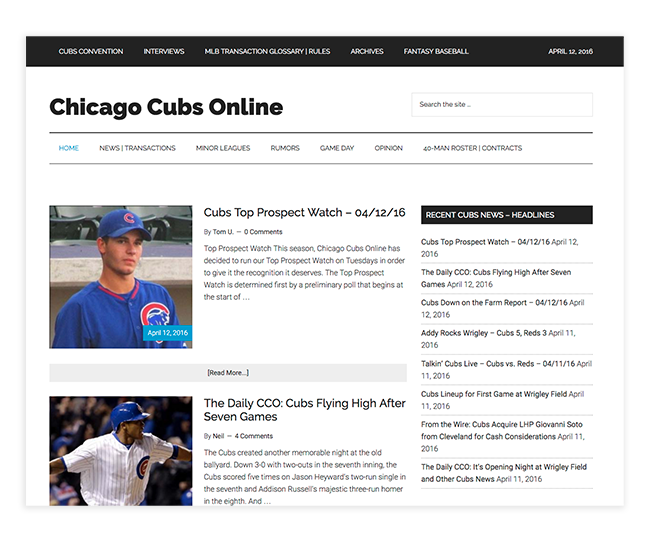The image size is (650, 542).
Task: Open the prospect photo thumbnail in blue cap
Action: pyautogui.click(x=121, y=277)
